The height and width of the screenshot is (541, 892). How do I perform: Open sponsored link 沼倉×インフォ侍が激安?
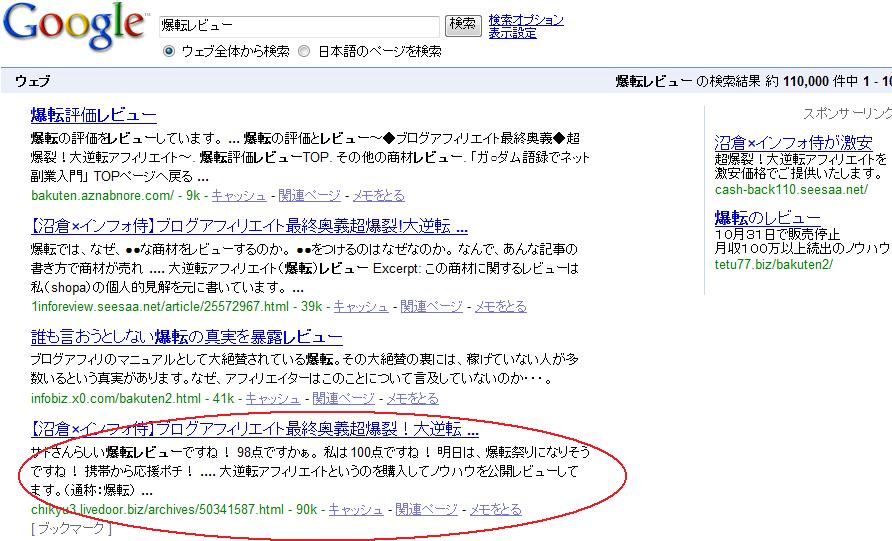pyautogui.click(x=793, y=142)
